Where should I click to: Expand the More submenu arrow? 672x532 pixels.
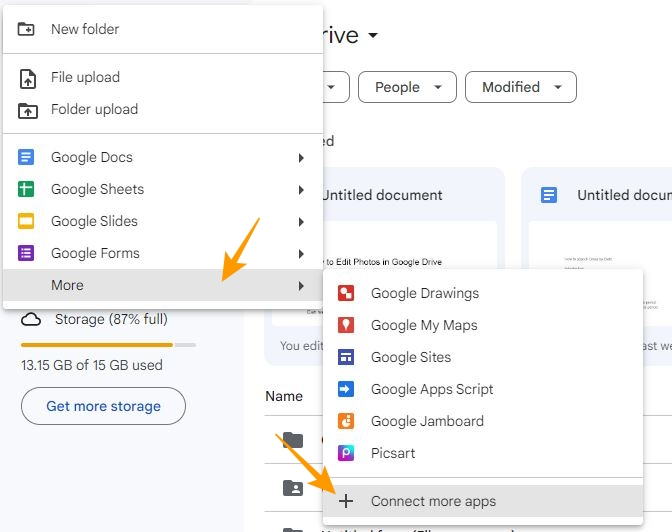(x=301, y=286)
